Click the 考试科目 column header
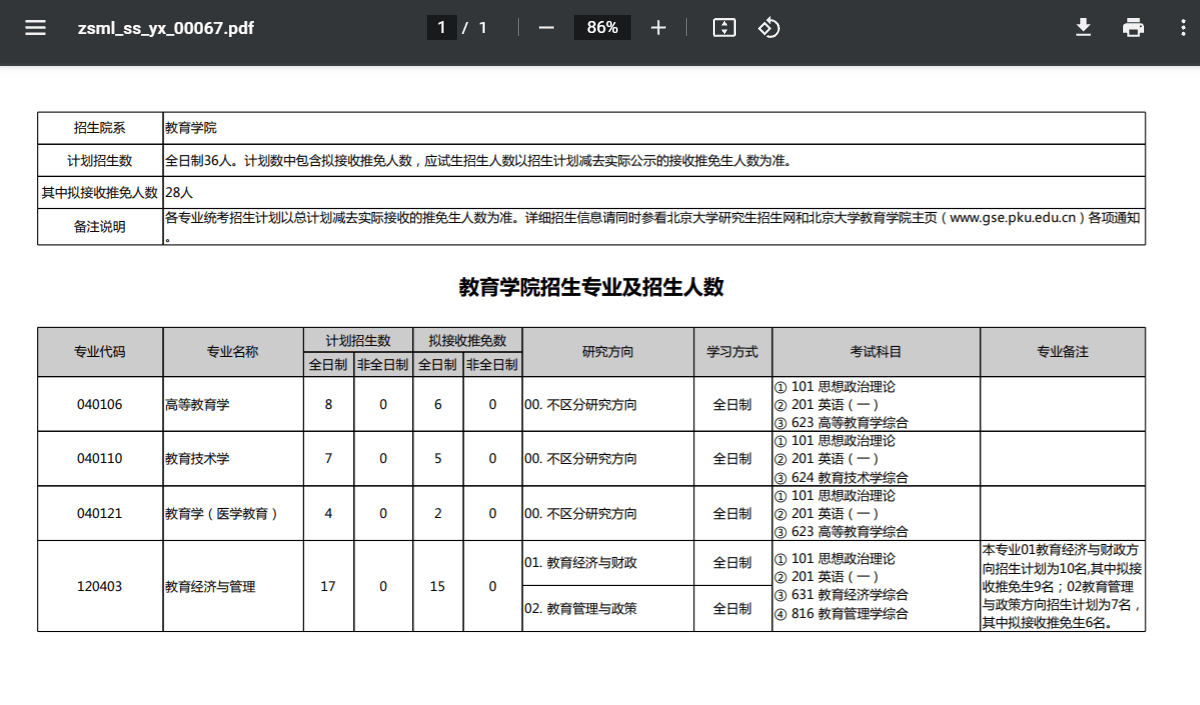The image size is (1200, 705). [876, 352]
